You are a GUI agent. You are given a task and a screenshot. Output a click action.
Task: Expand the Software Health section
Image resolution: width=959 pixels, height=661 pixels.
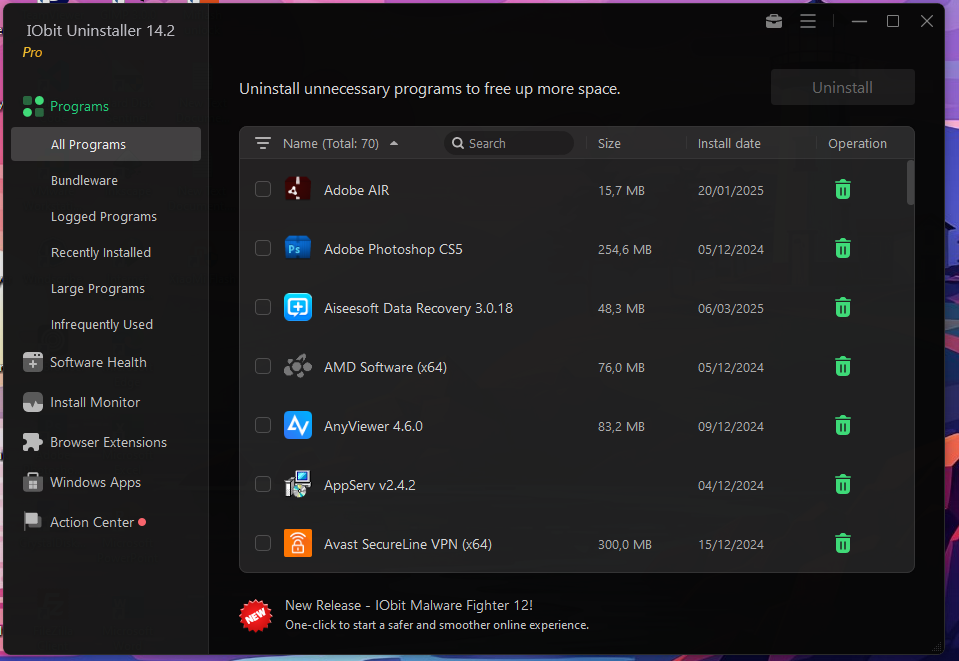tap(98, 362)
